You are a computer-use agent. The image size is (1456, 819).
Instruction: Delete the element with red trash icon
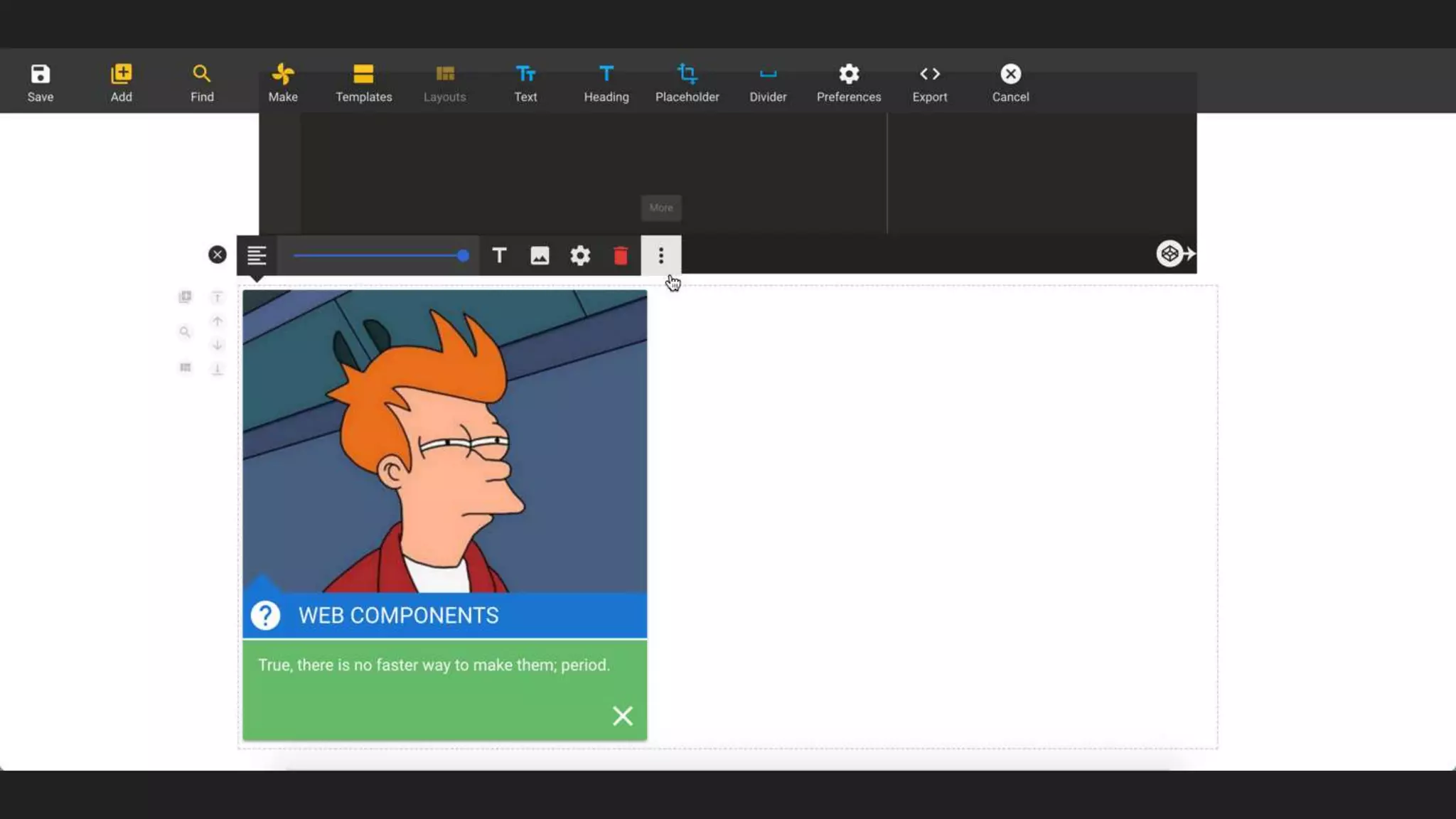pos(621,255)
